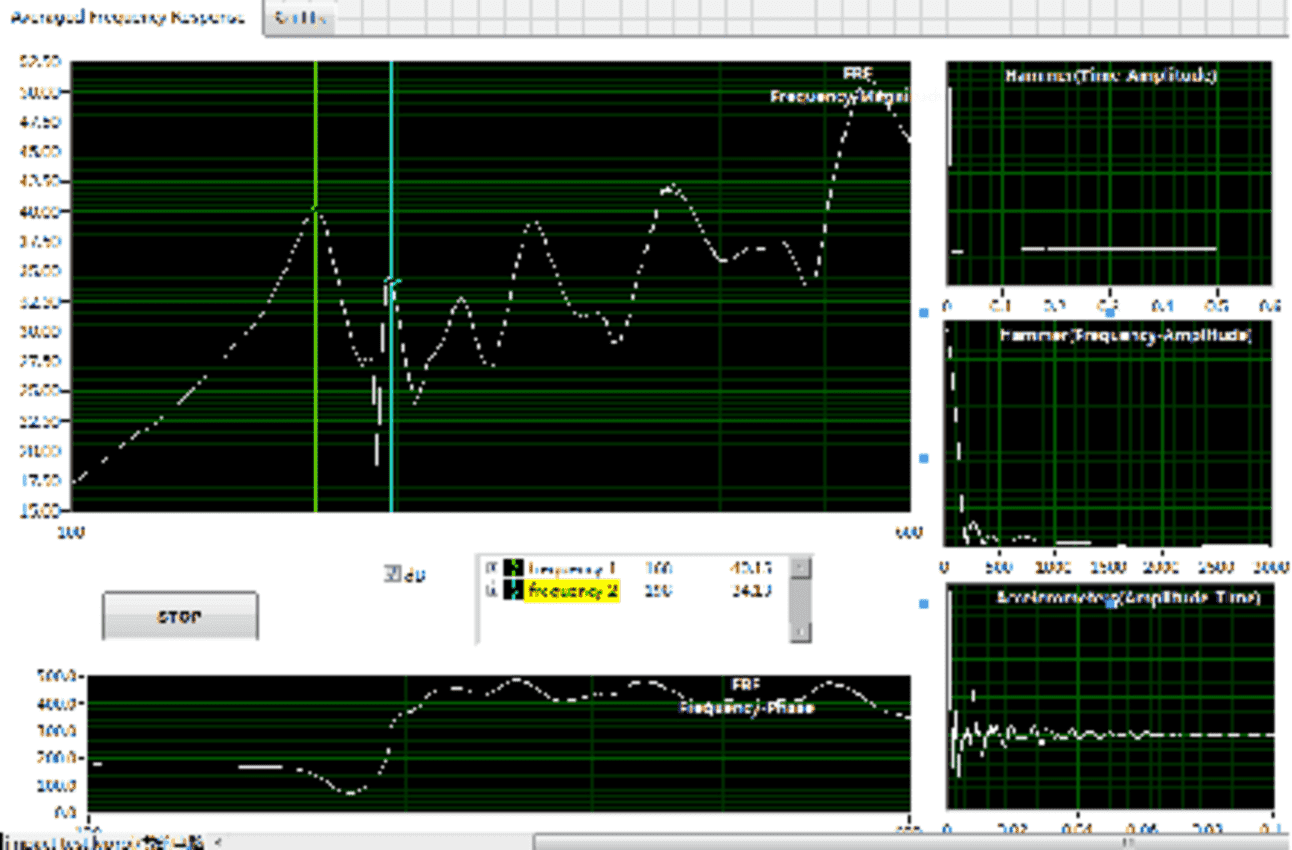The width and height of the screenshot is (1292, 850).
Task: Select the highlighted Frequency 2 cursor row
Action: [x=573, y=591]
